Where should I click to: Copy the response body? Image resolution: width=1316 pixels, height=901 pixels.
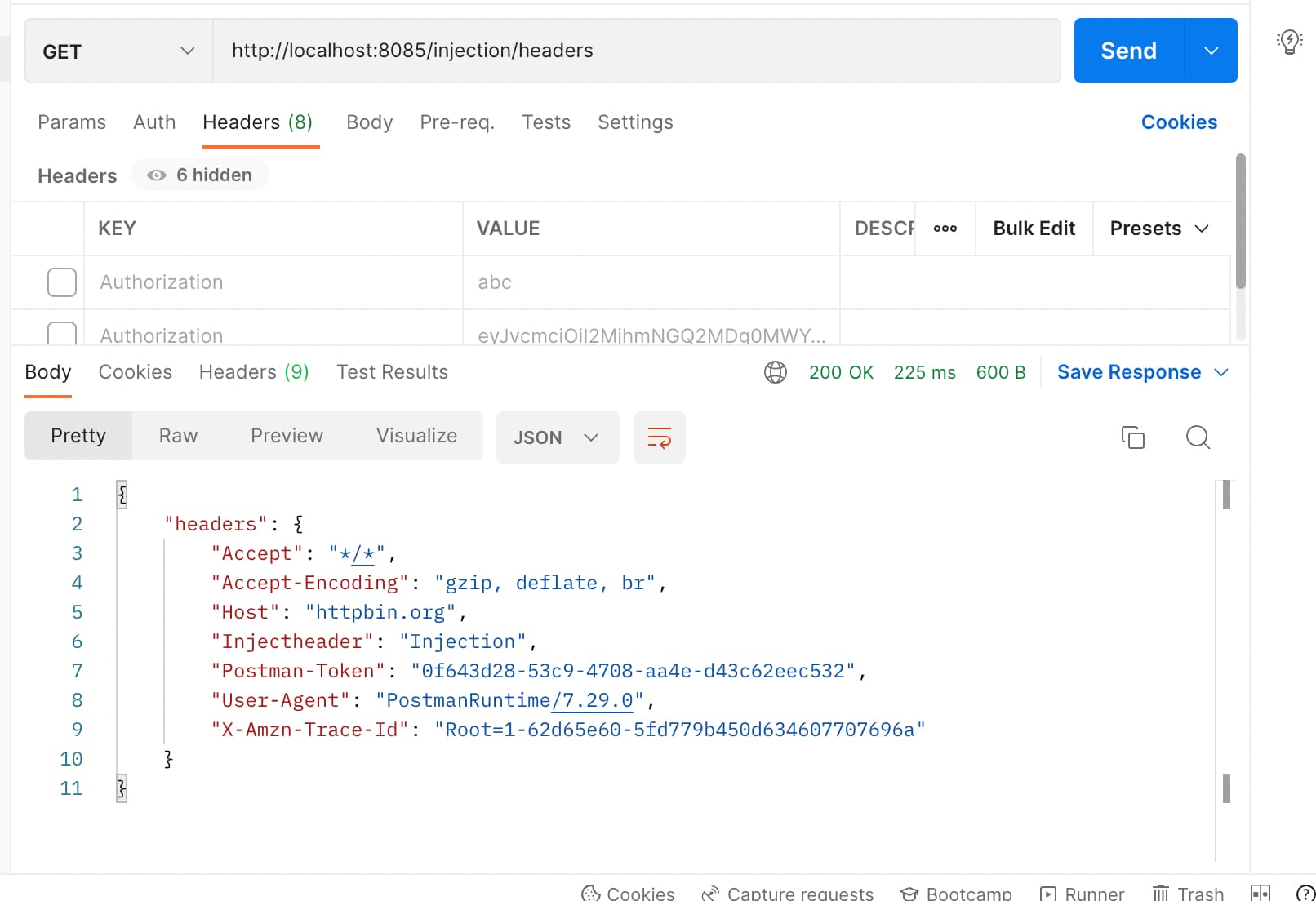coord(1133,437)
